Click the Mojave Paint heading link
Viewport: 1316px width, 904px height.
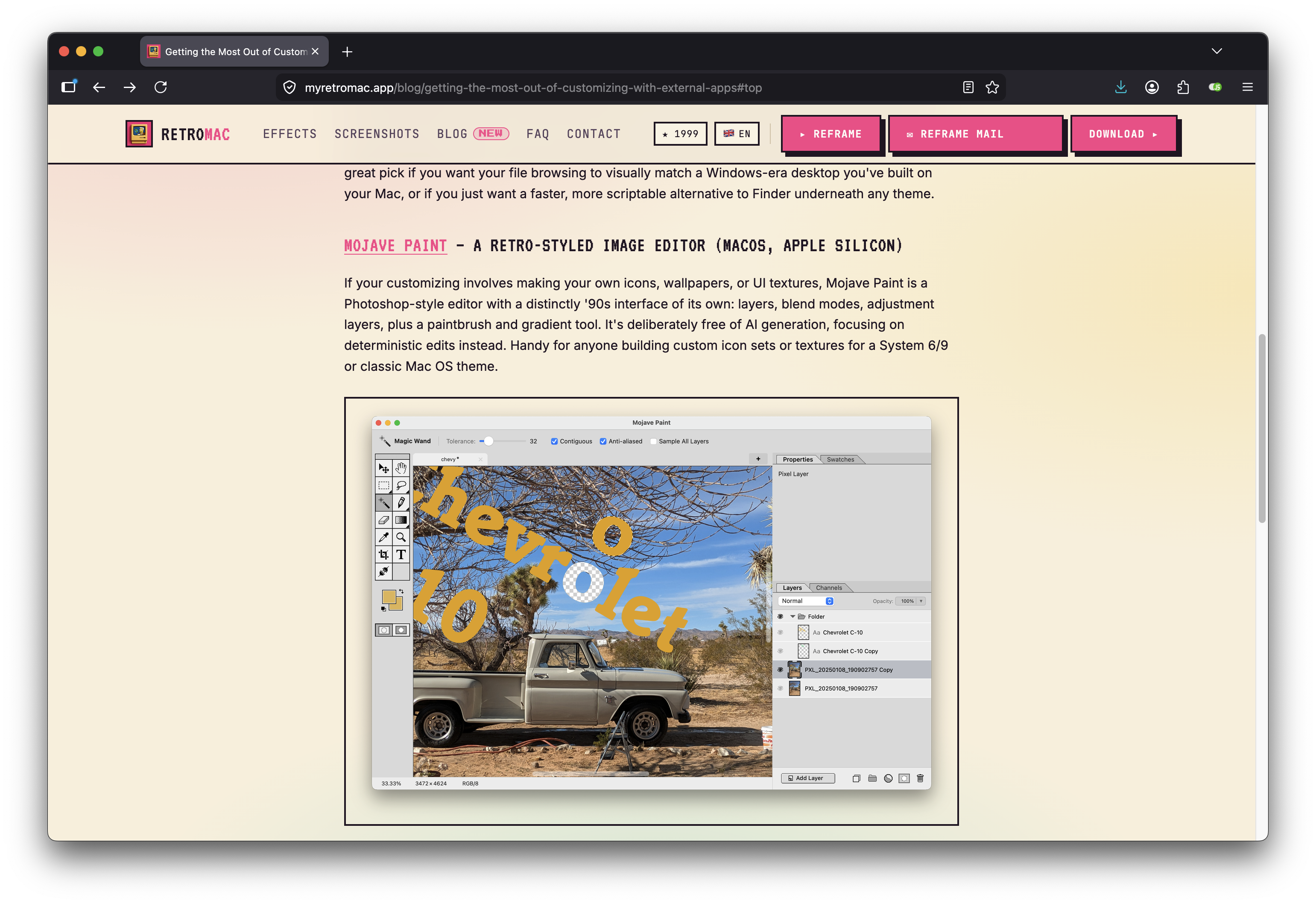[x=395, y=245]
